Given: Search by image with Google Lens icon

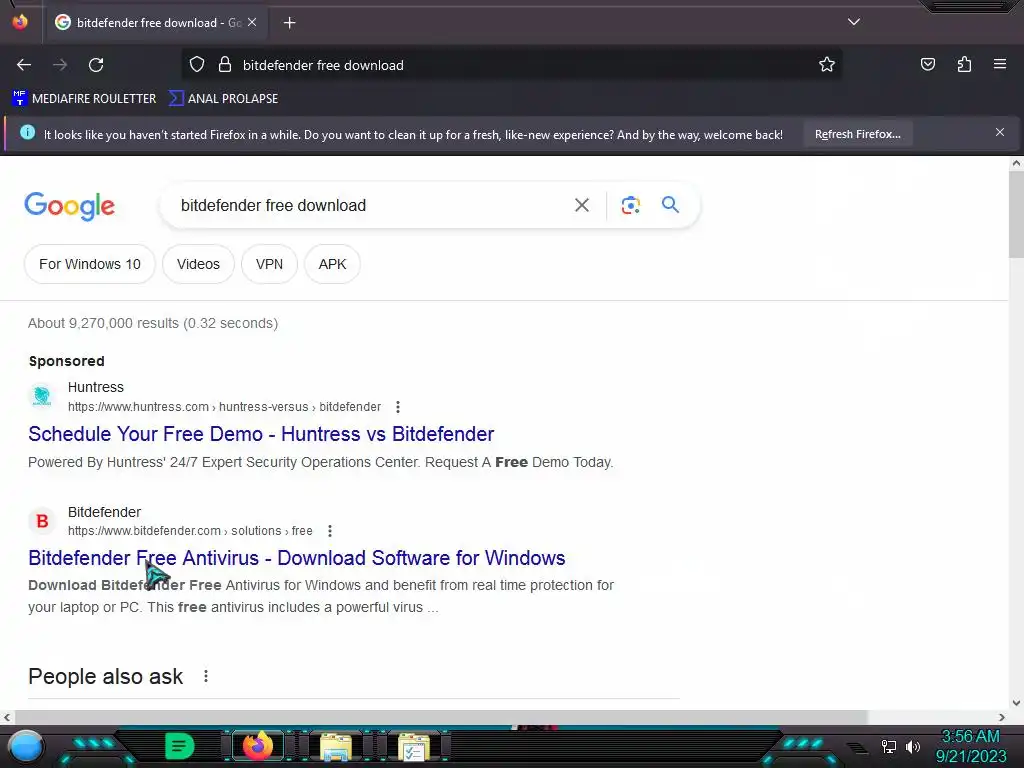Looking at the screenshot, I should click(630, 205).
